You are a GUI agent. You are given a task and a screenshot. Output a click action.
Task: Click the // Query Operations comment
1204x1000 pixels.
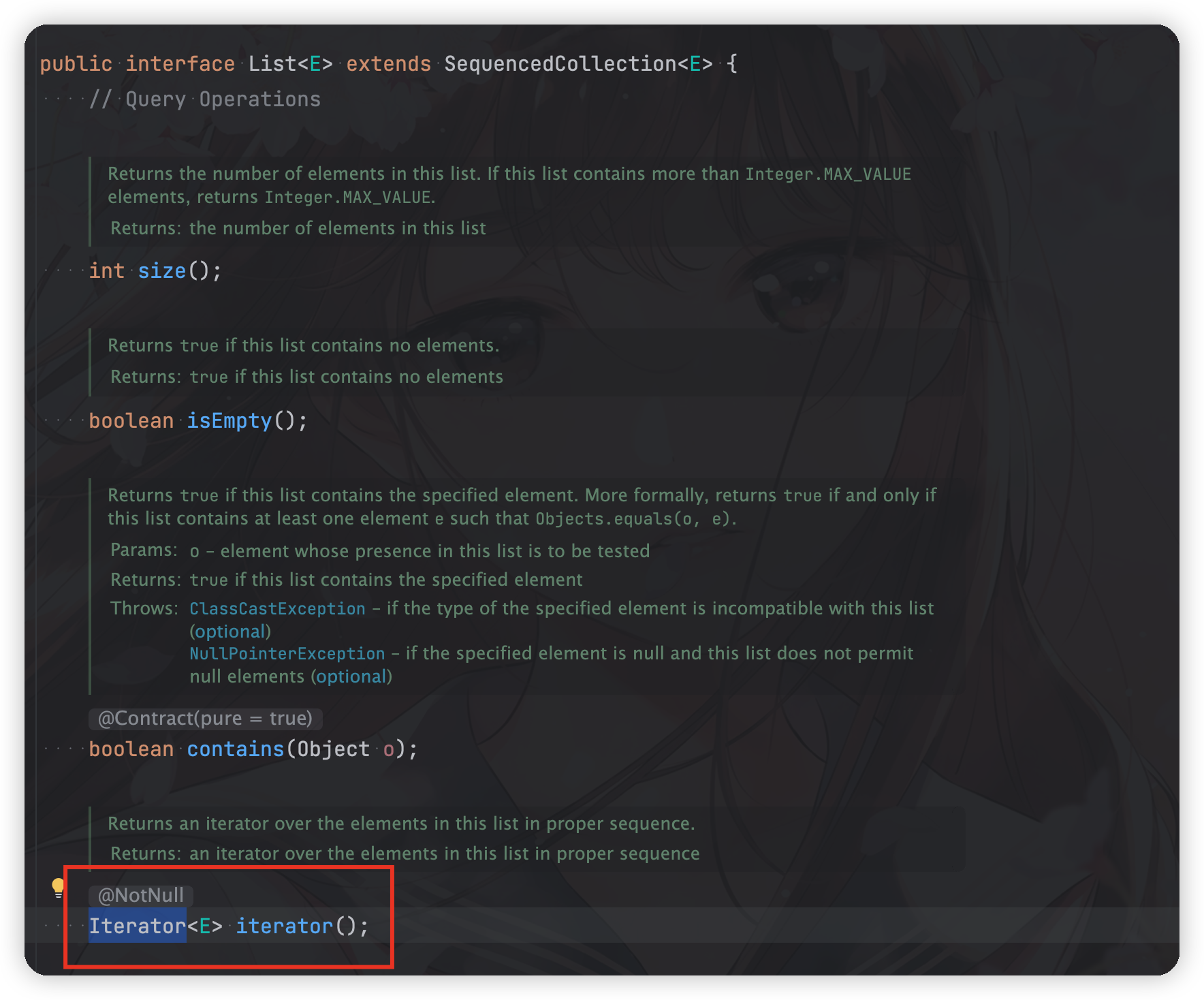[205, 99]
